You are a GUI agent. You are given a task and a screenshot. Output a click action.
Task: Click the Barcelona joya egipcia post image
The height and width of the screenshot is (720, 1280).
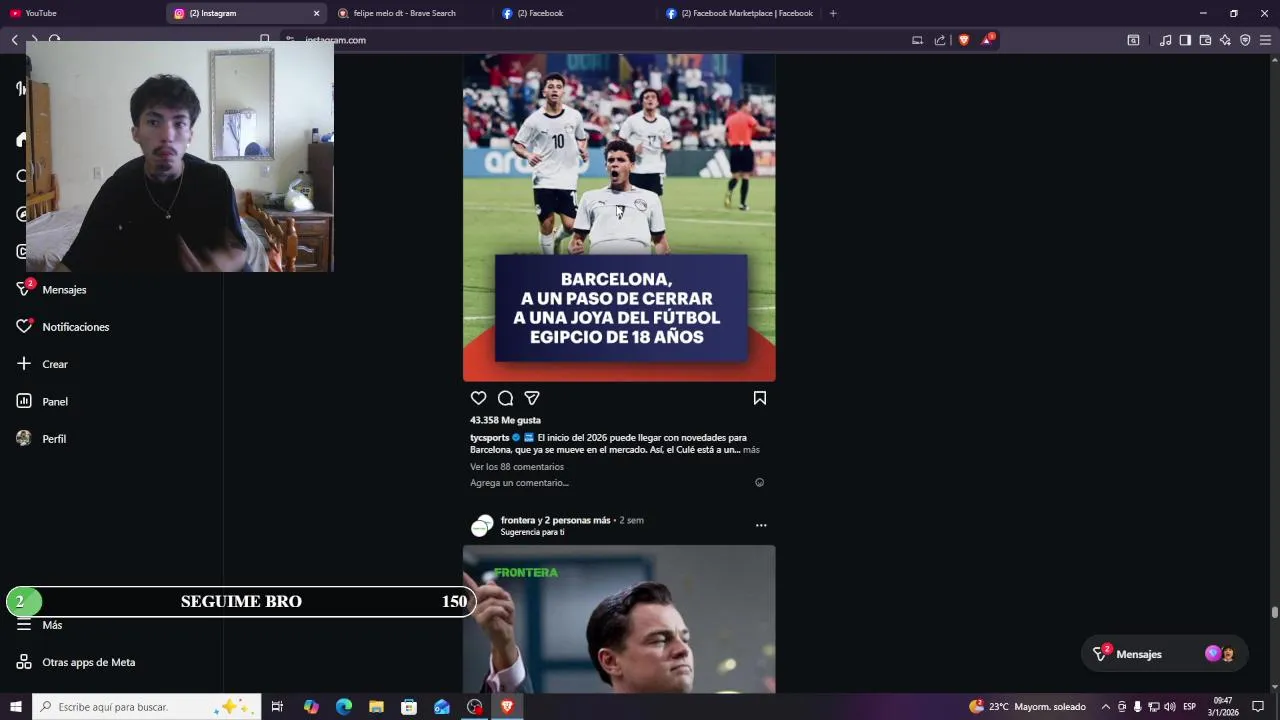click(x=619, y=218)
